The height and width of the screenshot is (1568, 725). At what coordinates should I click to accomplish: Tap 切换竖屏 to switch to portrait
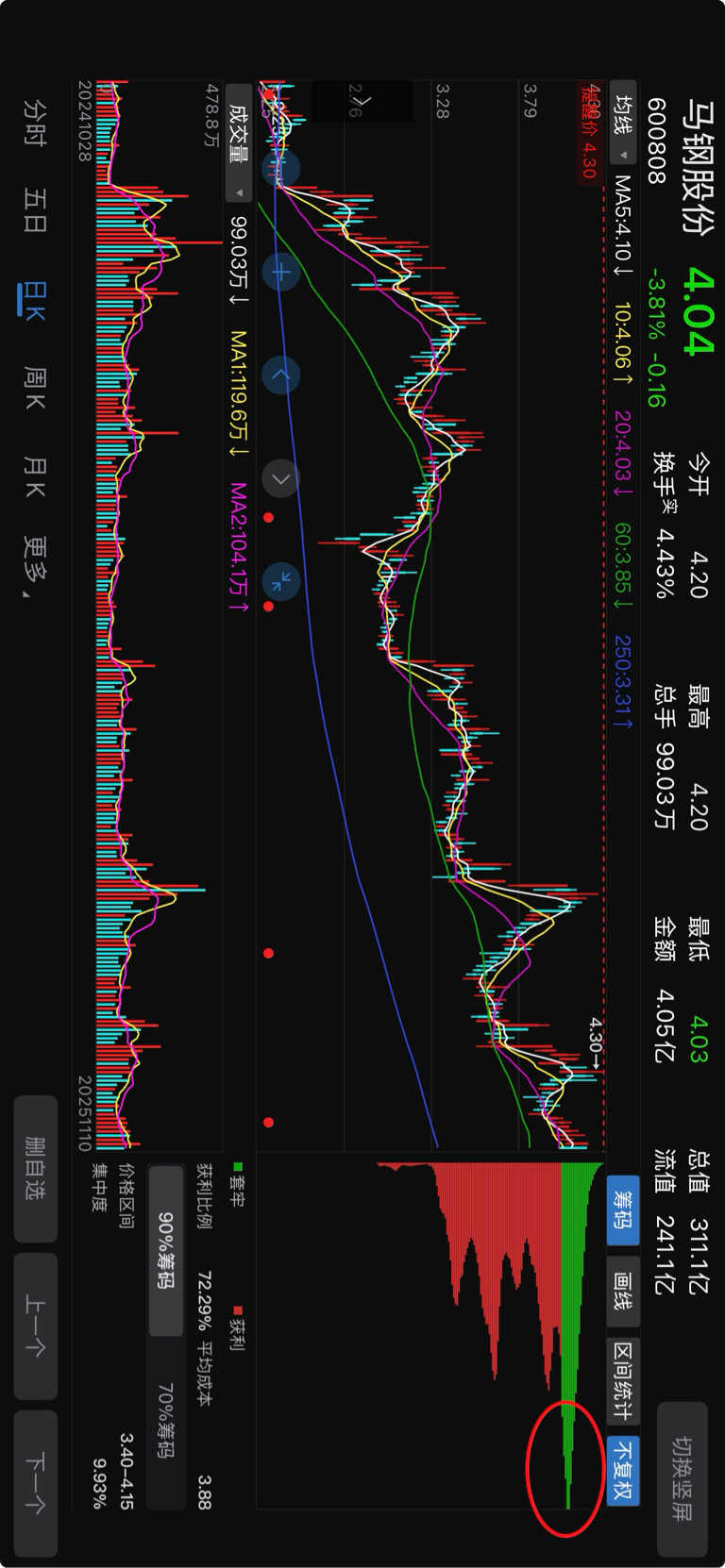pos(682,1479)
